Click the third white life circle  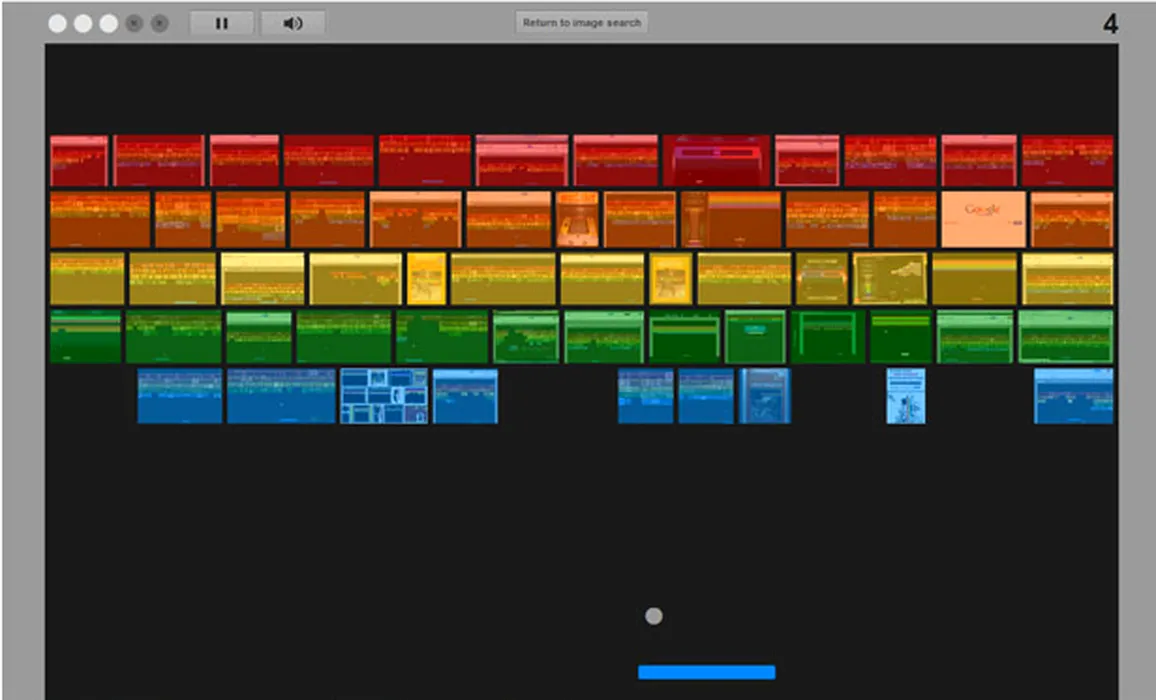point(108,23)
